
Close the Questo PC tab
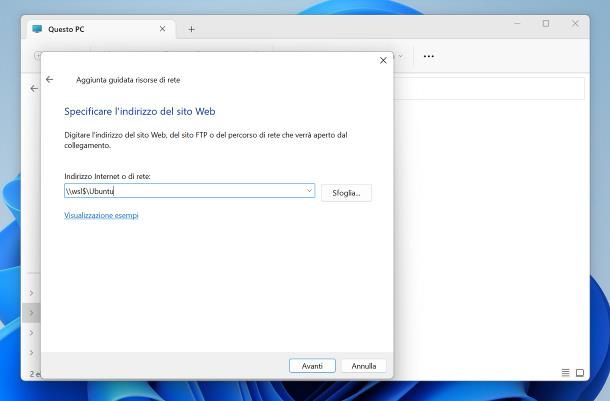point(163,29)
